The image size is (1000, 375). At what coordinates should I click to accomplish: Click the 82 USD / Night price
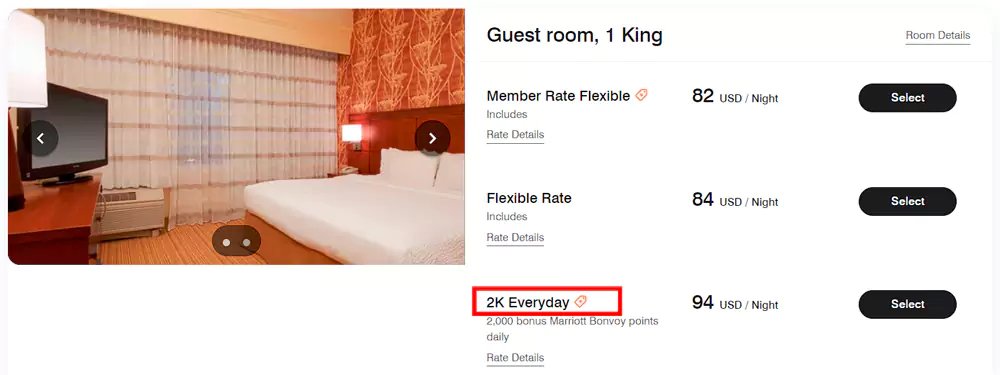pos(735,97)
